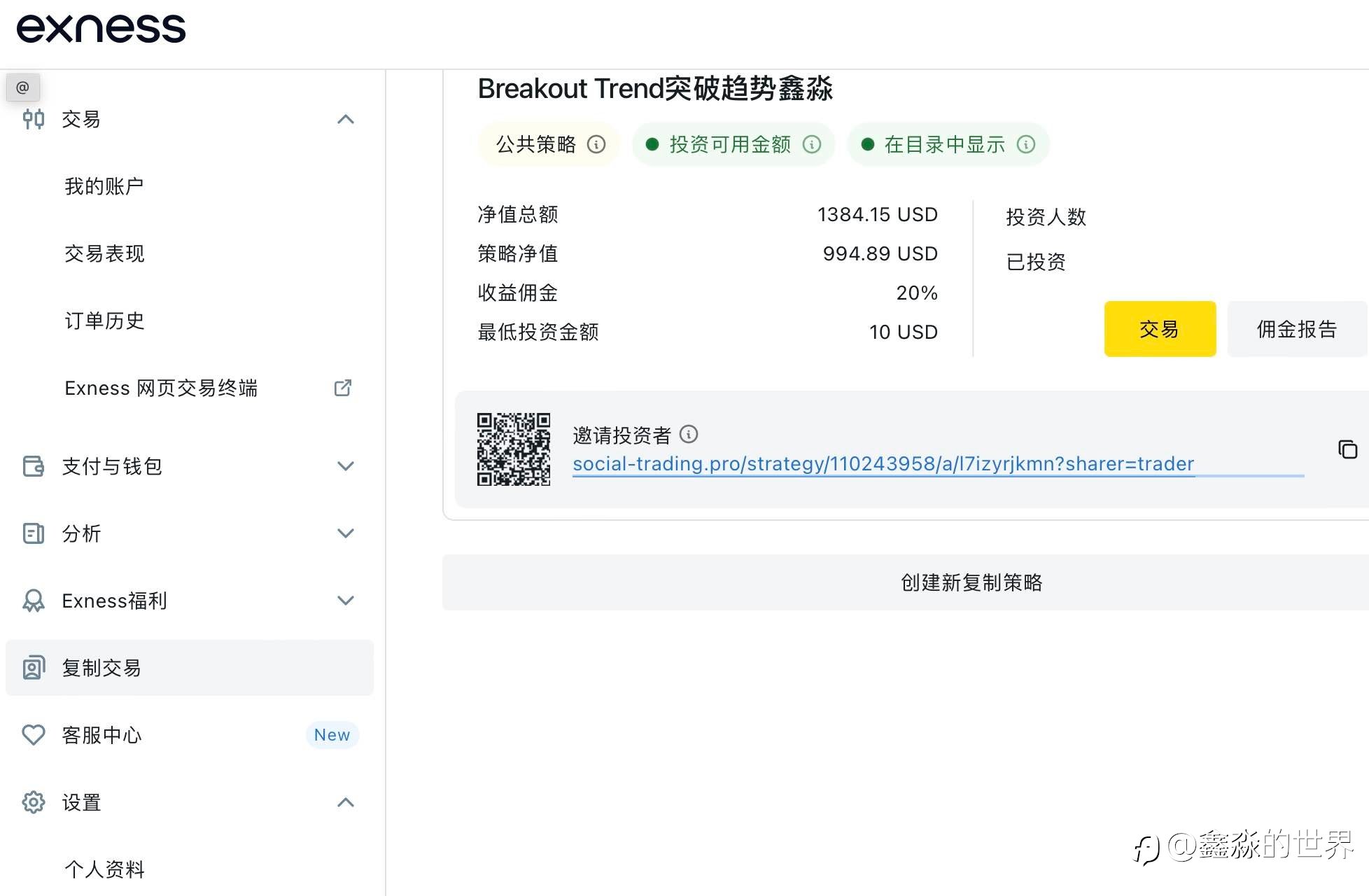Click info icon next to 公共策略
The image size is (1369, 896).
point(596,144)
